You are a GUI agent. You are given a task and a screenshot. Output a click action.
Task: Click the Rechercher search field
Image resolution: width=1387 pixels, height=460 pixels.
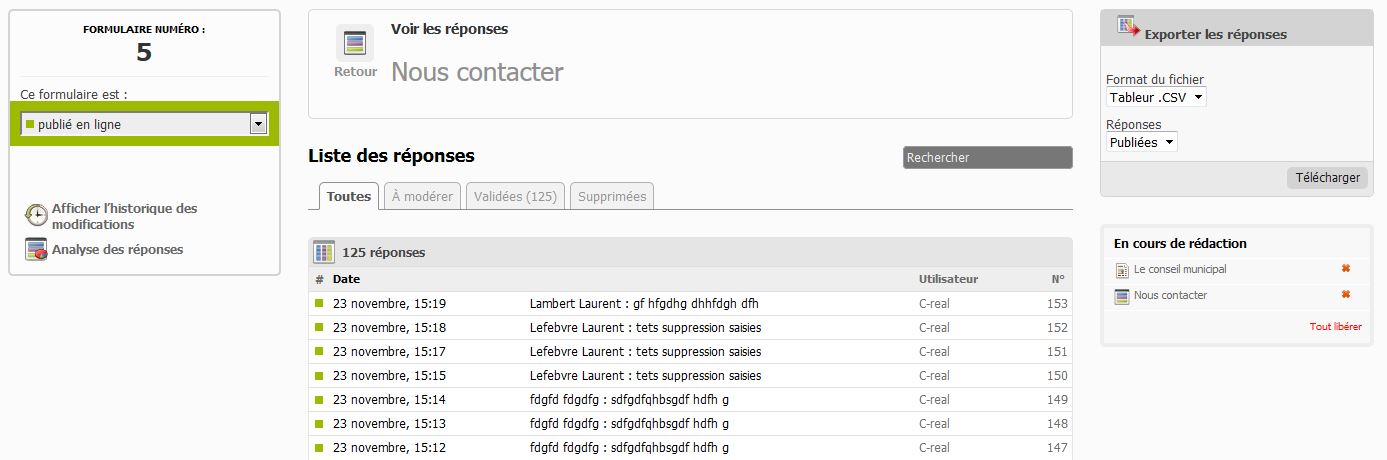[987, 157]
